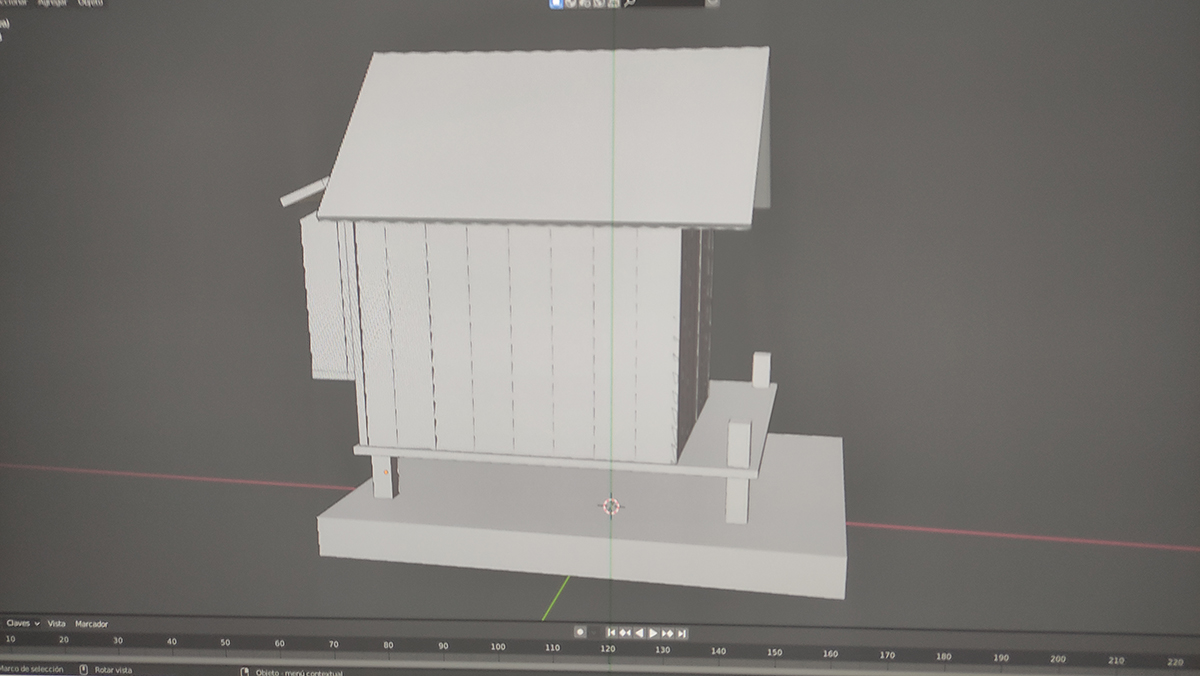Click frame 50 on the timeline ruler
The image size is (1200, 676).
pyautogui.click(x=225, y=642)
